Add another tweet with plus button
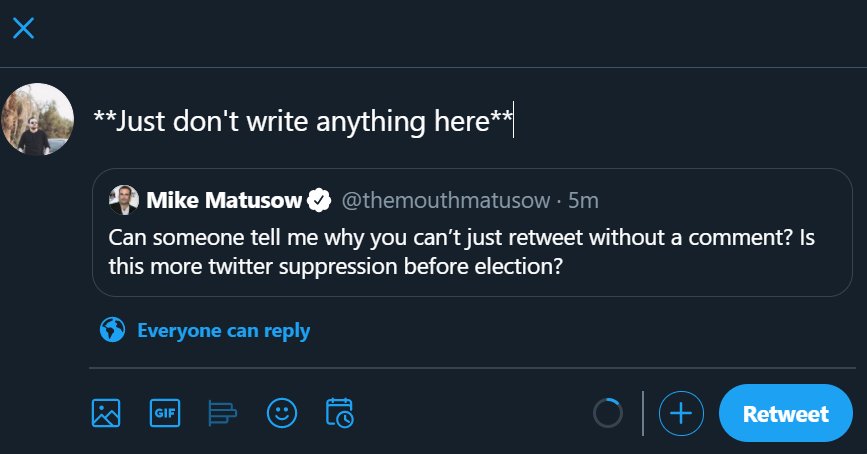 coord(681,413)
